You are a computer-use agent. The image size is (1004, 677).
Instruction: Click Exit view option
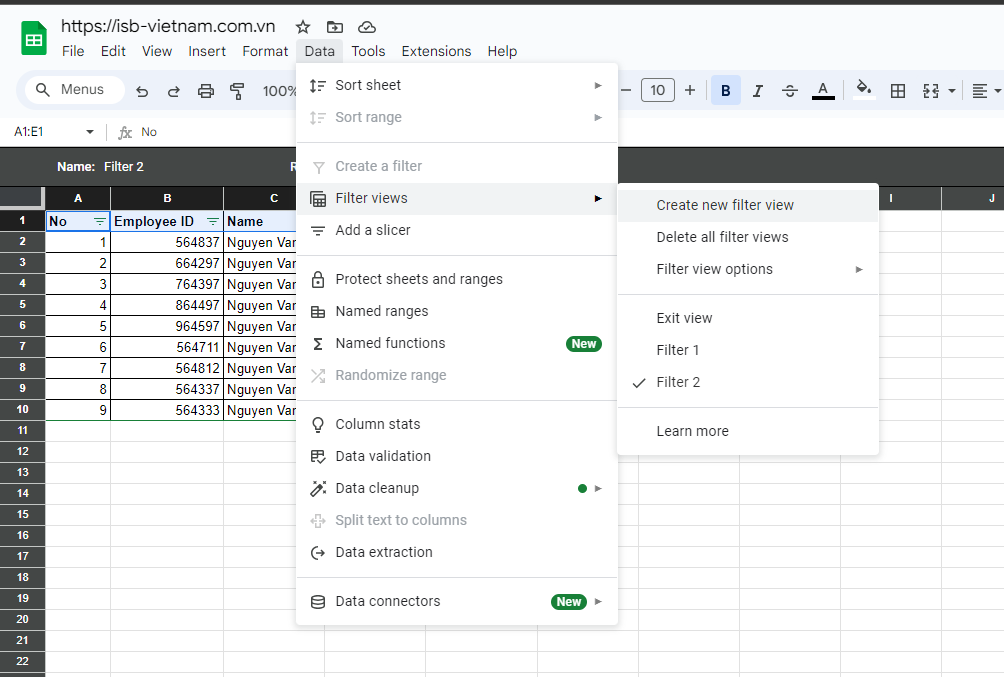point(684,318)
